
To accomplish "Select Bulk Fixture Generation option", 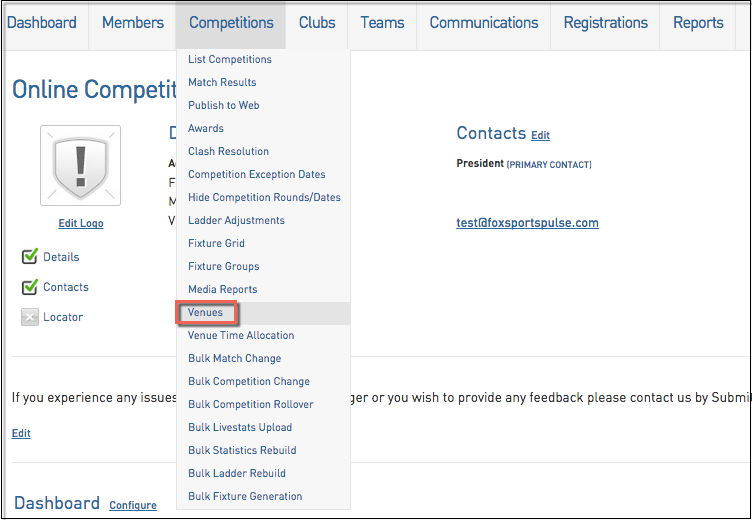I will click(x=245, y=496).
